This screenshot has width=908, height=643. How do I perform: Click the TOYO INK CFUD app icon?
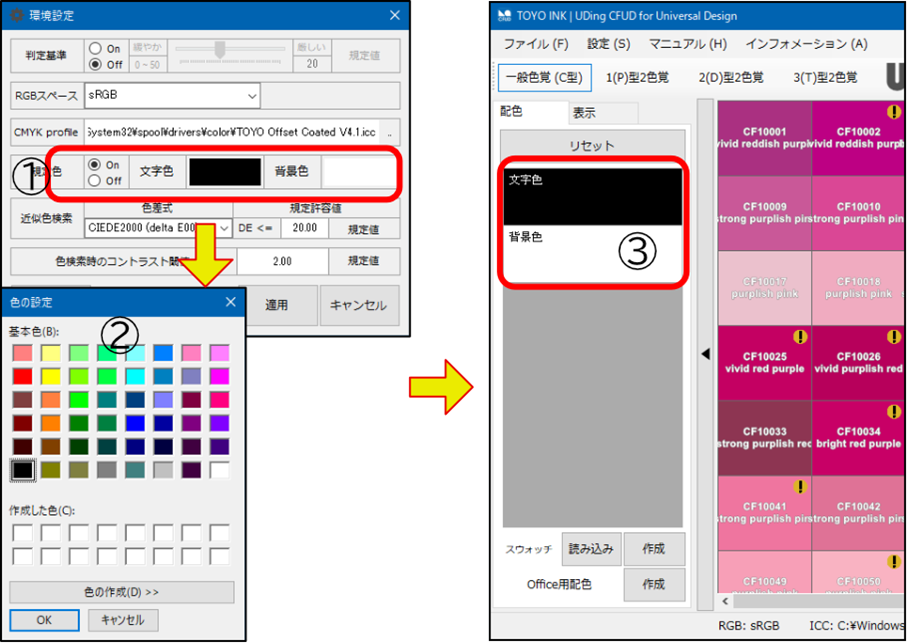(503, 15)
